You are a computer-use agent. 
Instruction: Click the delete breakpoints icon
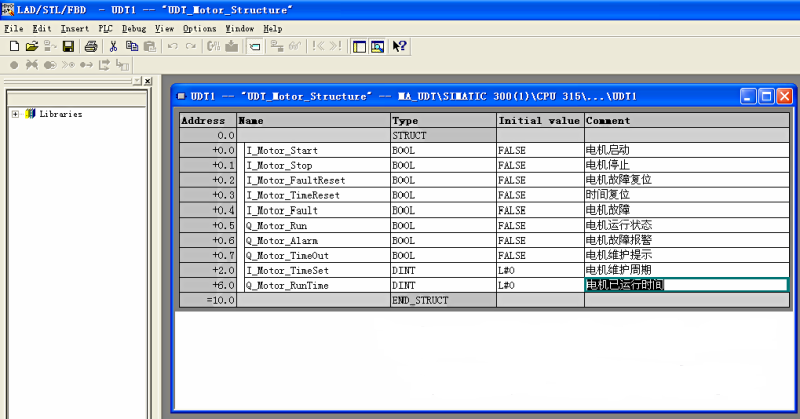coord(32,65)
